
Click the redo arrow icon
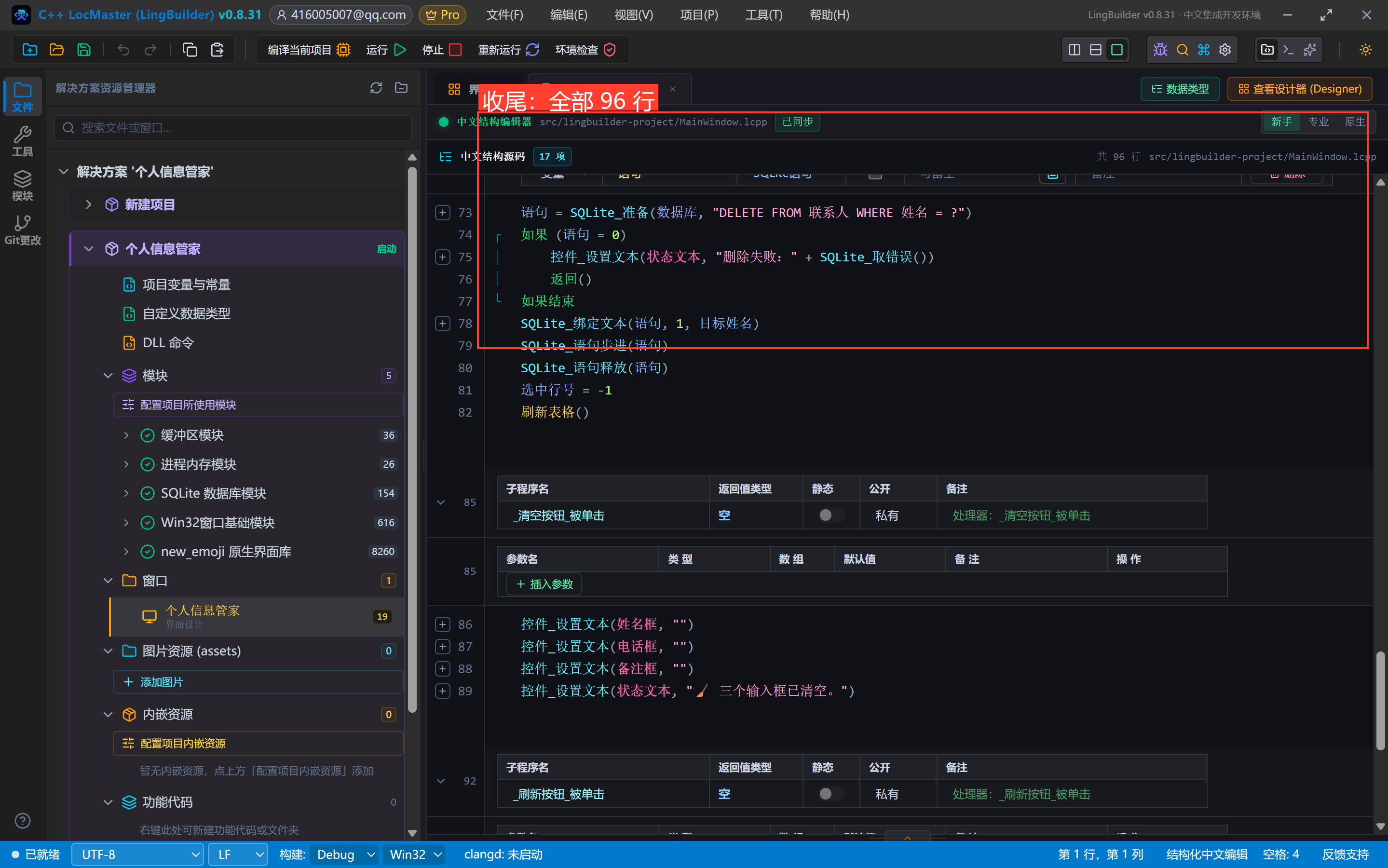[x=150, y=50]
